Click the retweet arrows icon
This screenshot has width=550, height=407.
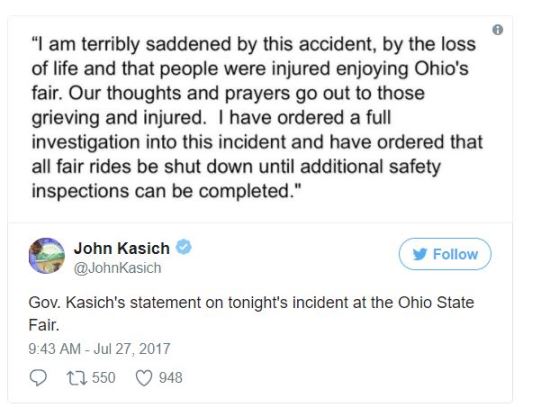pos(77,378)
